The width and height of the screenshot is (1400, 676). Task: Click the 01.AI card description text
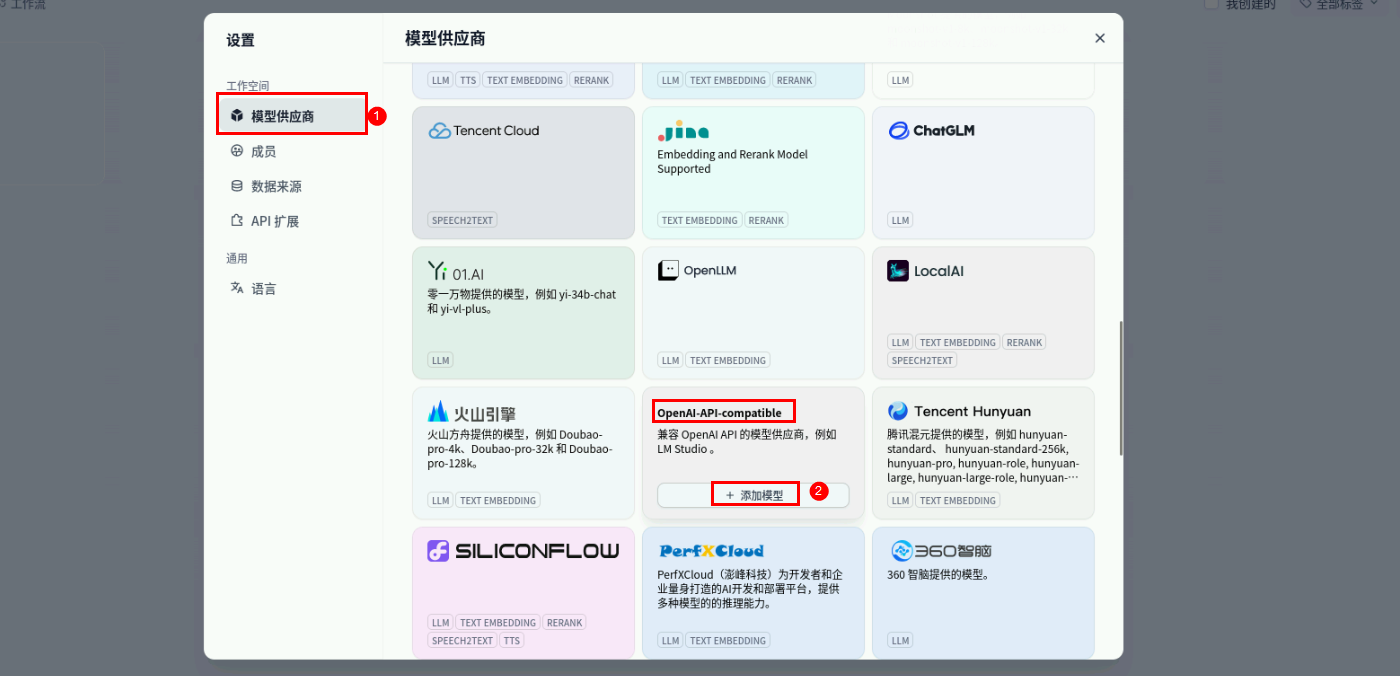click(521, 302)
